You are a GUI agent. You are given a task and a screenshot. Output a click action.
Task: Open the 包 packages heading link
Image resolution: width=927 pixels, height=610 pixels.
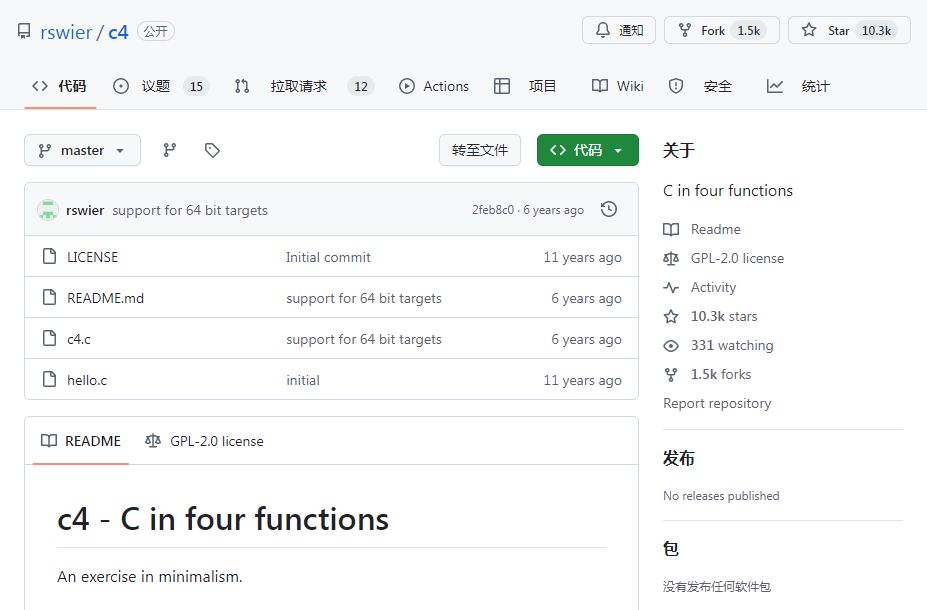(x=671, y=549)
